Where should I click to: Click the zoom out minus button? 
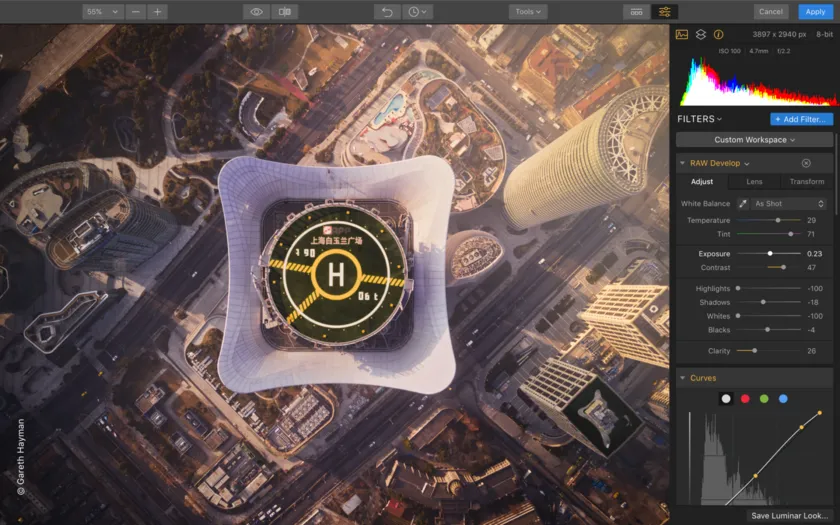tap(136, 12)
